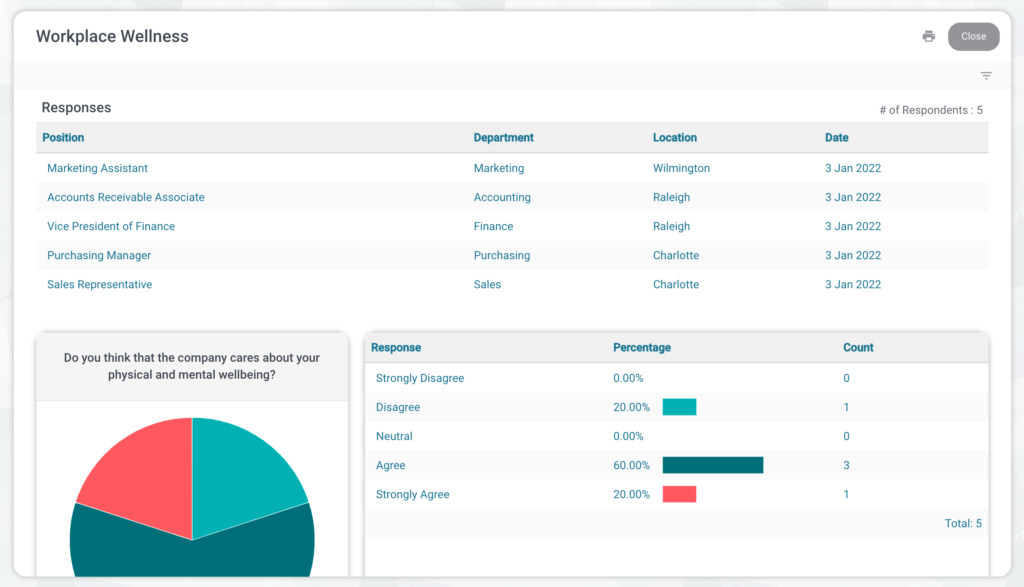Image resolution: width=1024 pixels, height=587 pixels.
Task: Click the print icon
Action: (928, 37)
